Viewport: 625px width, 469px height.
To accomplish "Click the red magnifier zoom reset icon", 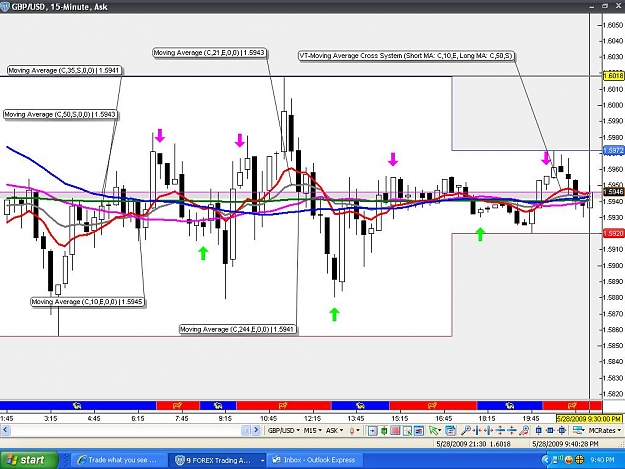I will click(525, 430).
